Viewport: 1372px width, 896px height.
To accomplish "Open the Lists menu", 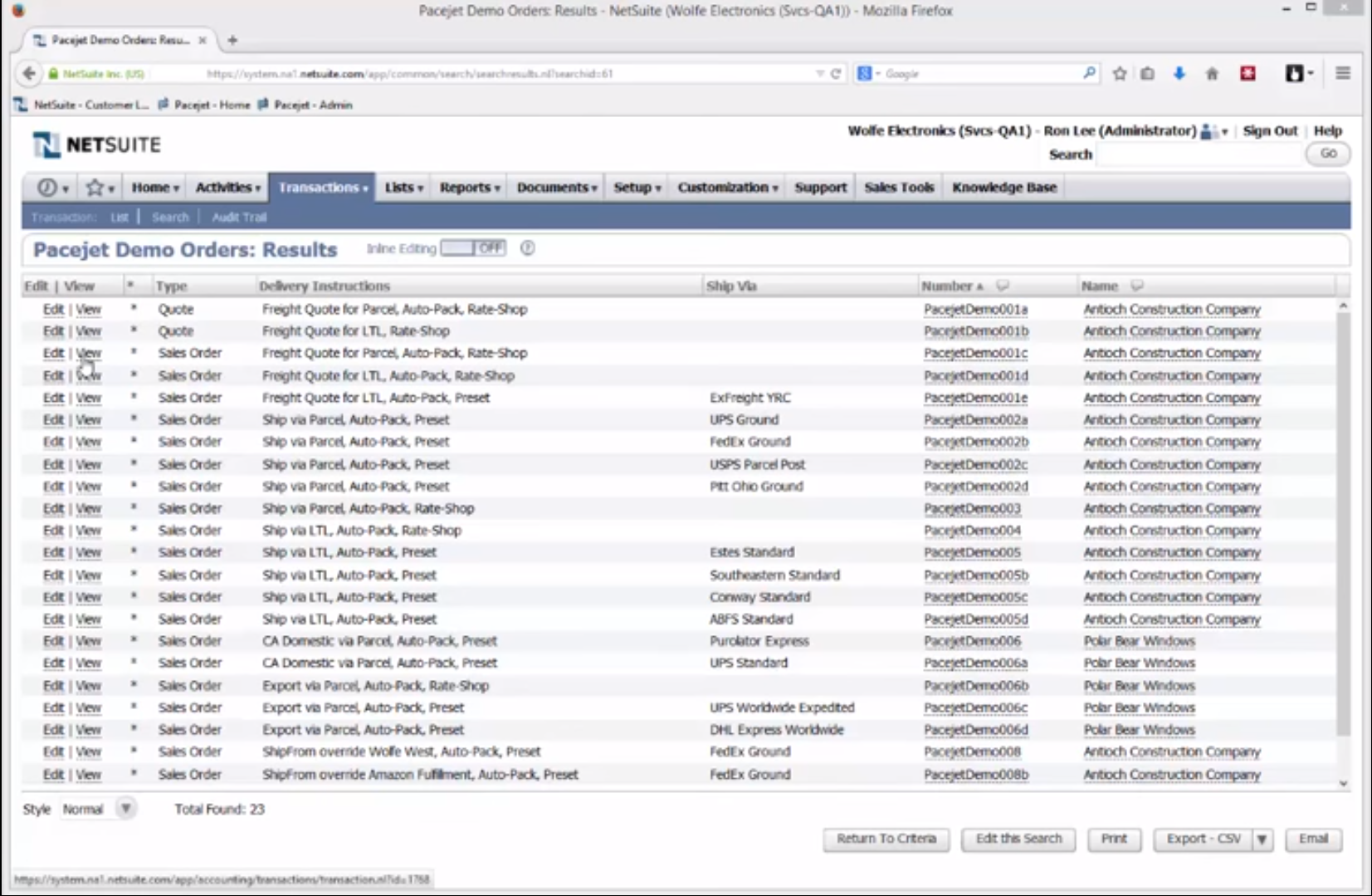I will coord(403,188).
